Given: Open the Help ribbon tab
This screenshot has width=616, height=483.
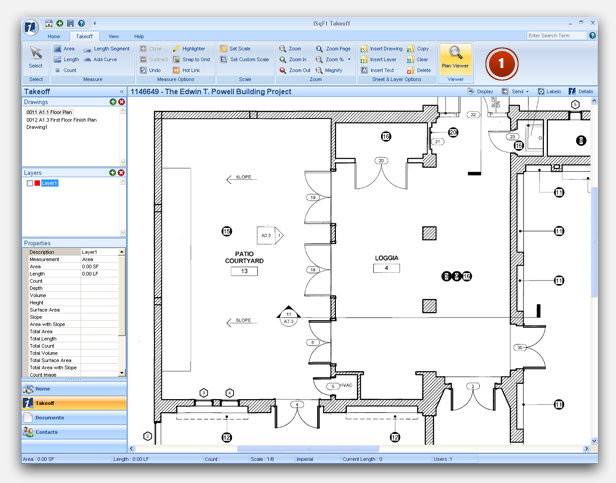Looking at the screenshot, I should tap(139, 36).
